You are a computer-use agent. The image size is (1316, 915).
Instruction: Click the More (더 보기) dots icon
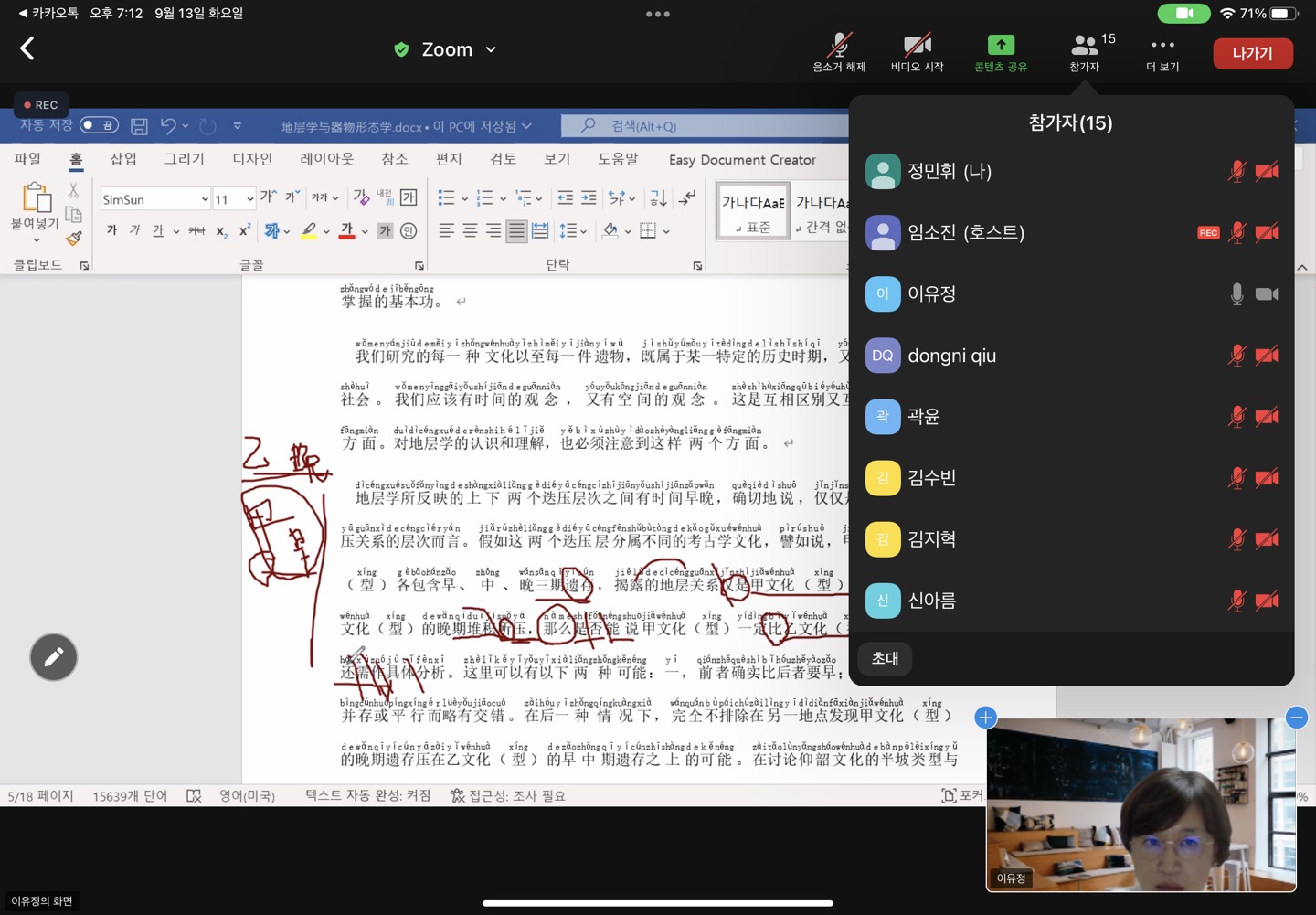(1162, 46)
